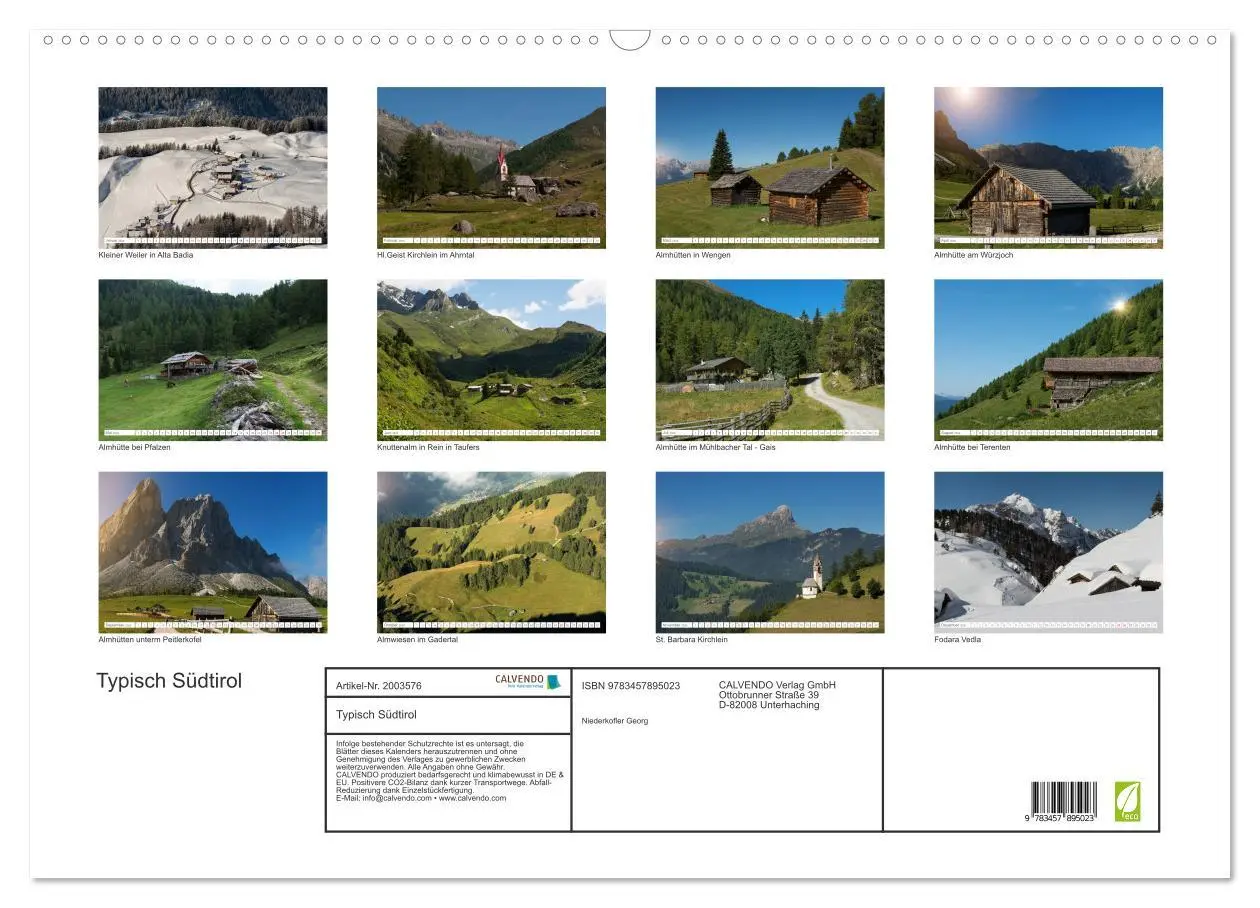Open the Almhütte im Mühlbacher Tal photo
The height and width of the screenshot is (908, 1260).
click(770, 360)
